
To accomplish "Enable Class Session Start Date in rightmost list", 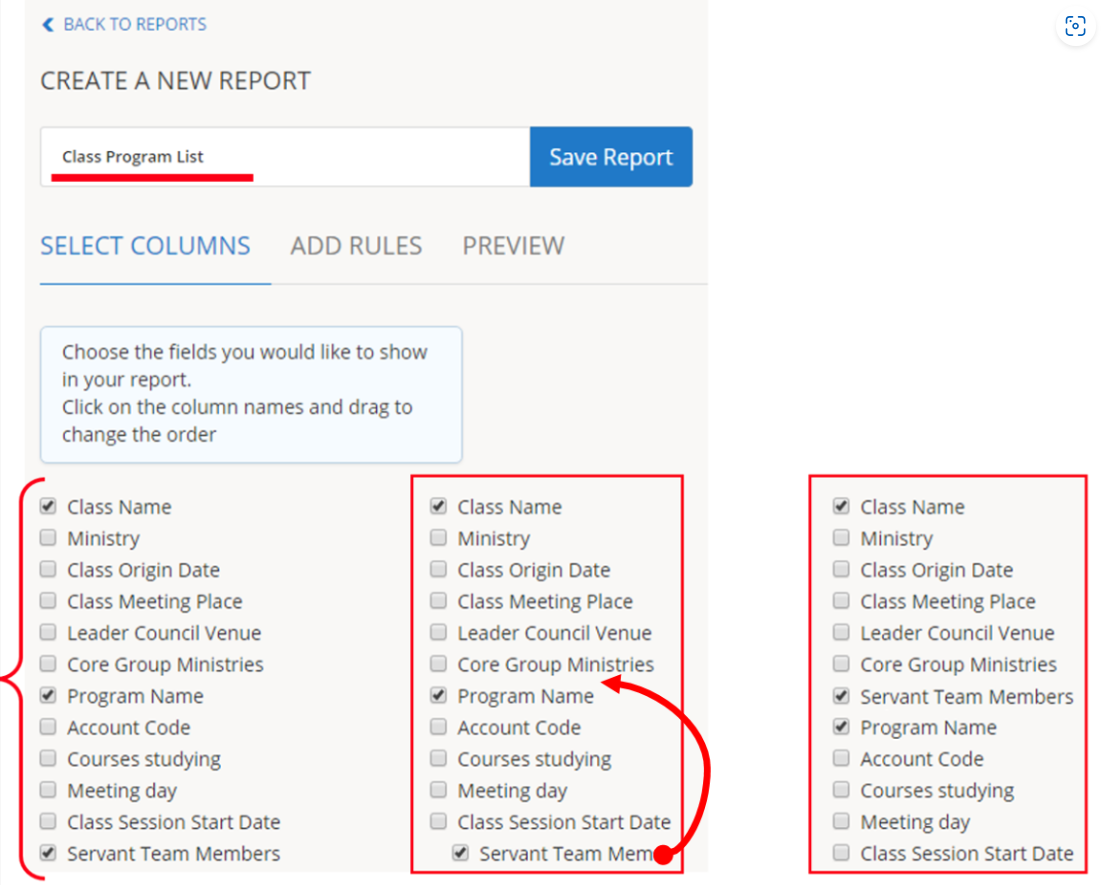I will 841,853.
